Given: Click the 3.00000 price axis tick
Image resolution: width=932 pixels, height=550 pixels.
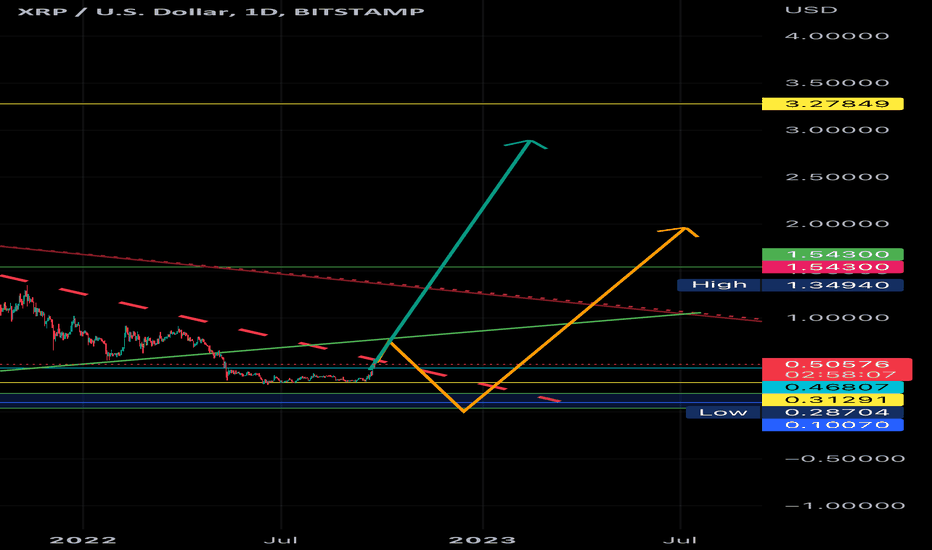Looking at the screenshot, I should tap(837, 130).
